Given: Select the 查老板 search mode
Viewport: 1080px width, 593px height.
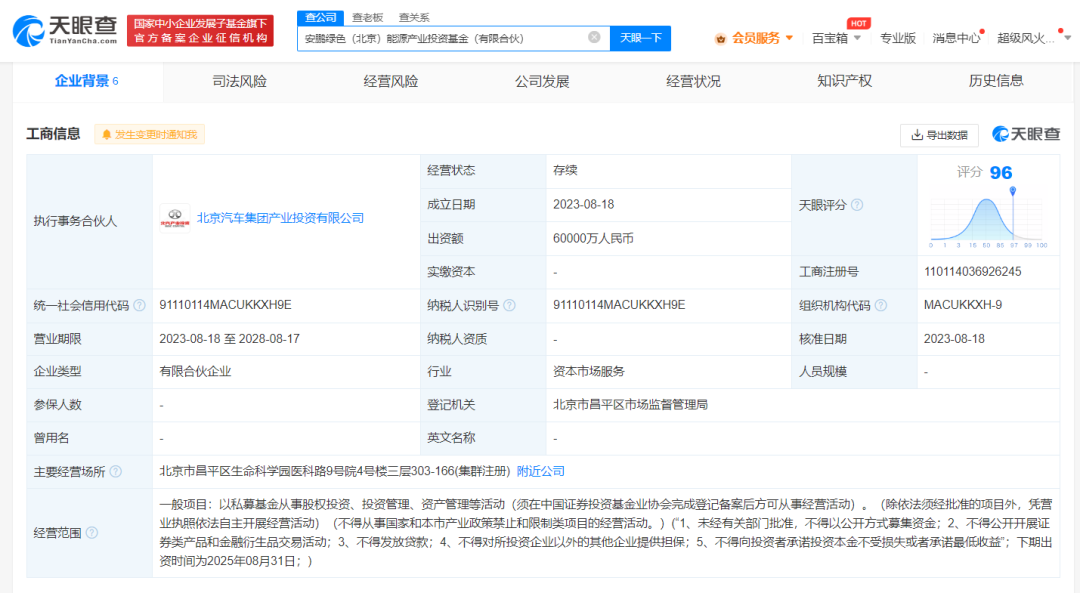Looking at the screenshot, I should tap(367, 17).
